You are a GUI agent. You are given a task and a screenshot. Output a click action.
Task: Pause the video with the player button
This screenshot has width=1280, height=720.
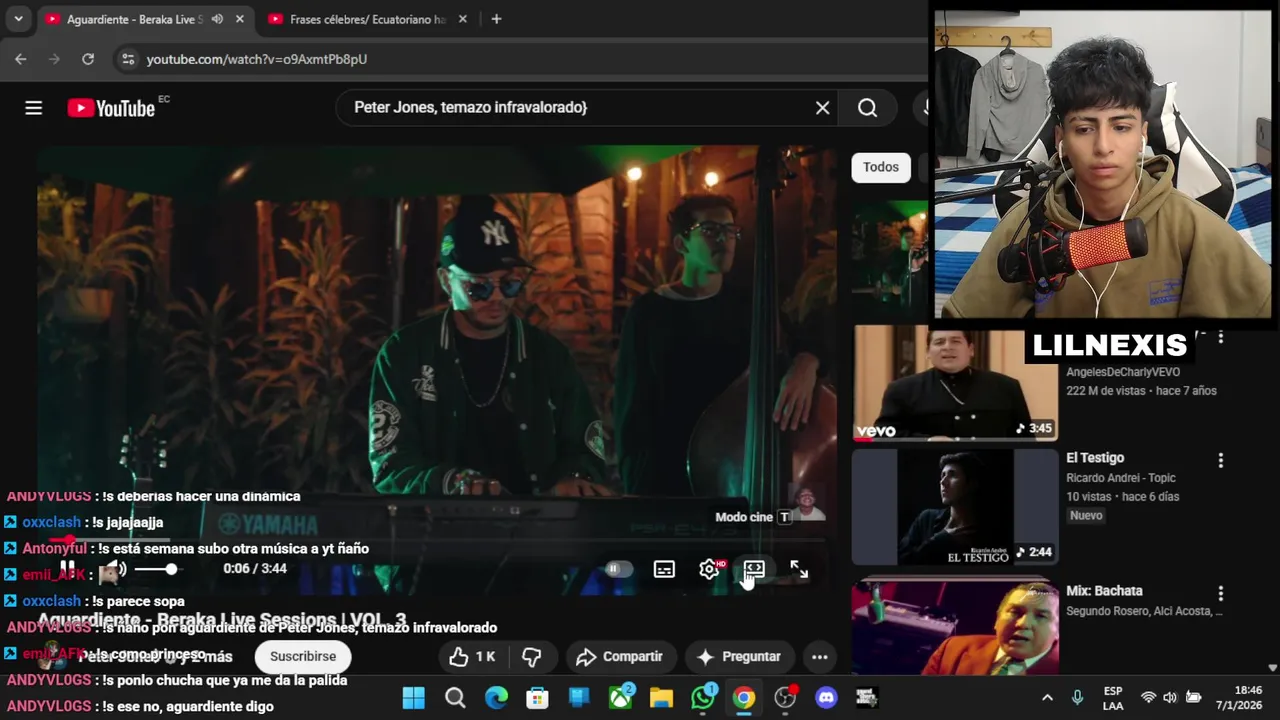point(68,569)
